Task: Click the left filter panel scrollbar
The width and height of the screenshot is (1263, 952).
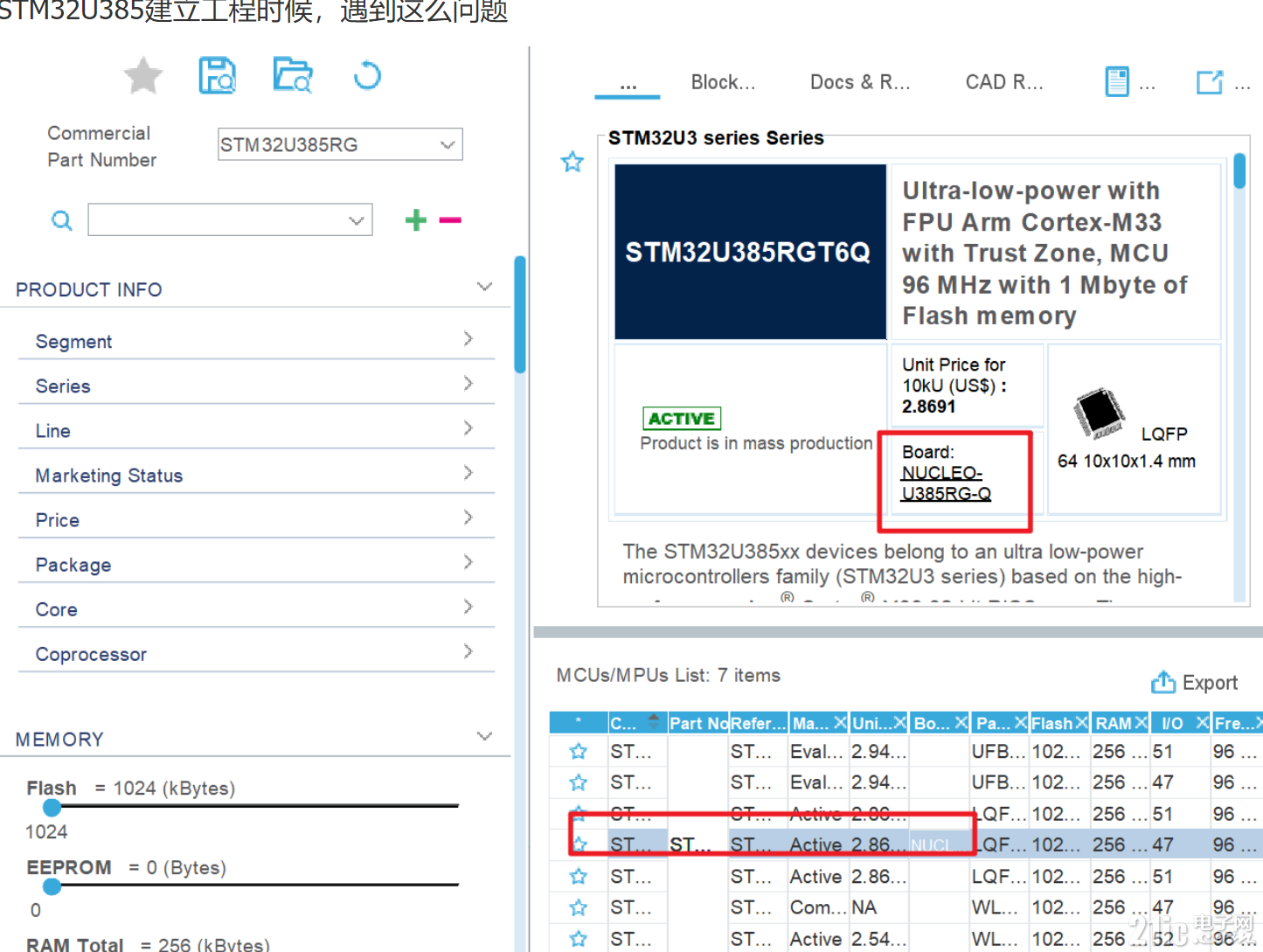Action: pos(520,315)
